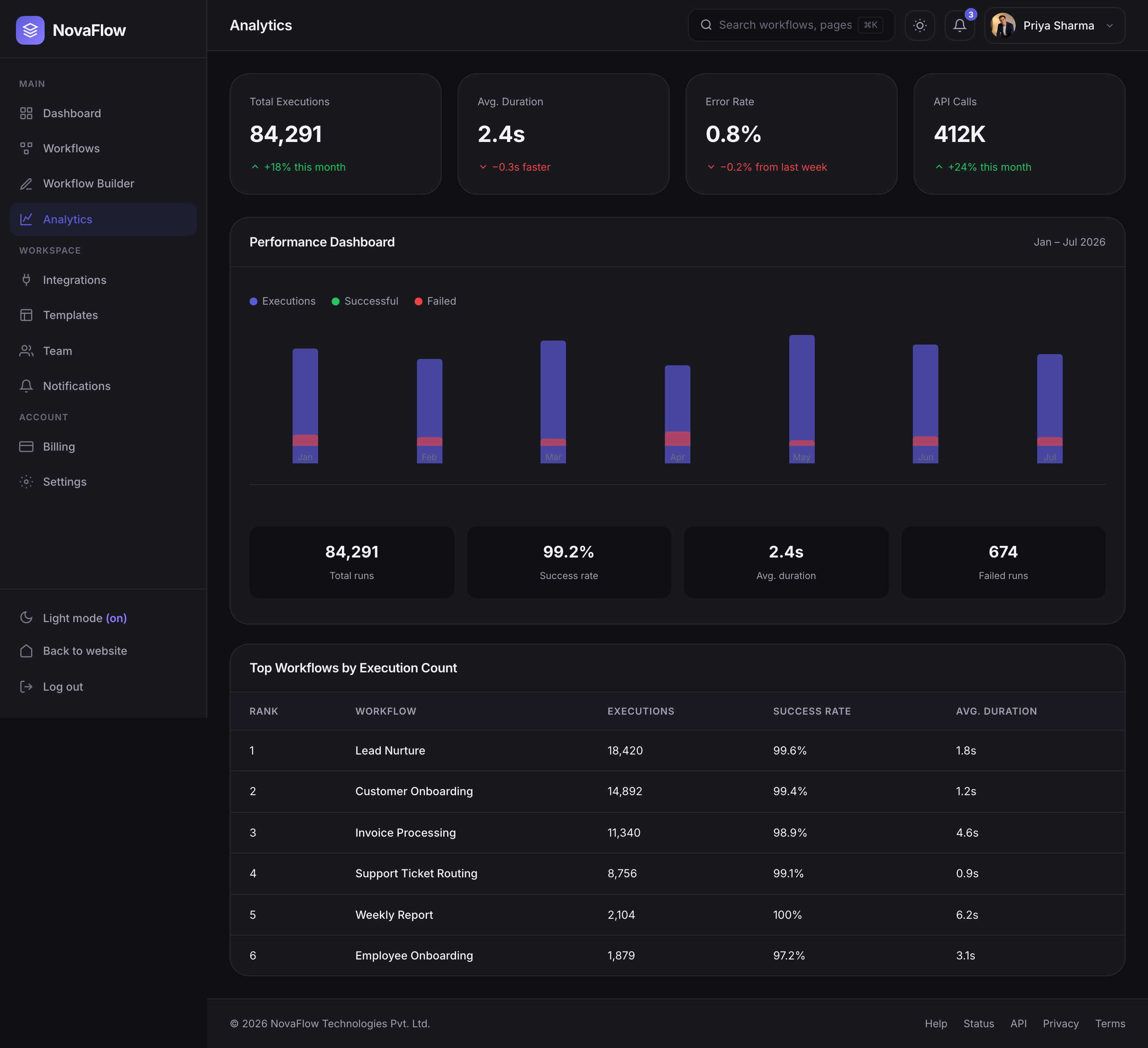Click the May executions bar
The image size is (1148, 1048).
(x=801, y=399)
